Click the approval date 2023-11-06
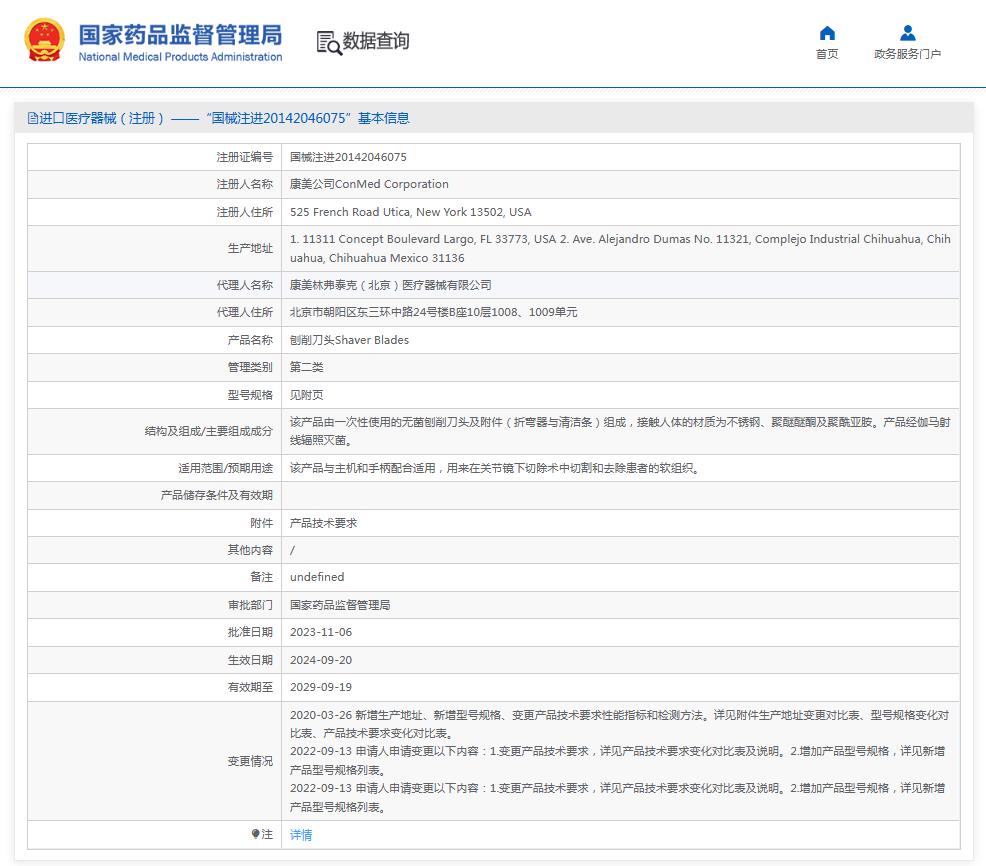The image size is (986, 866). point(320,632)
